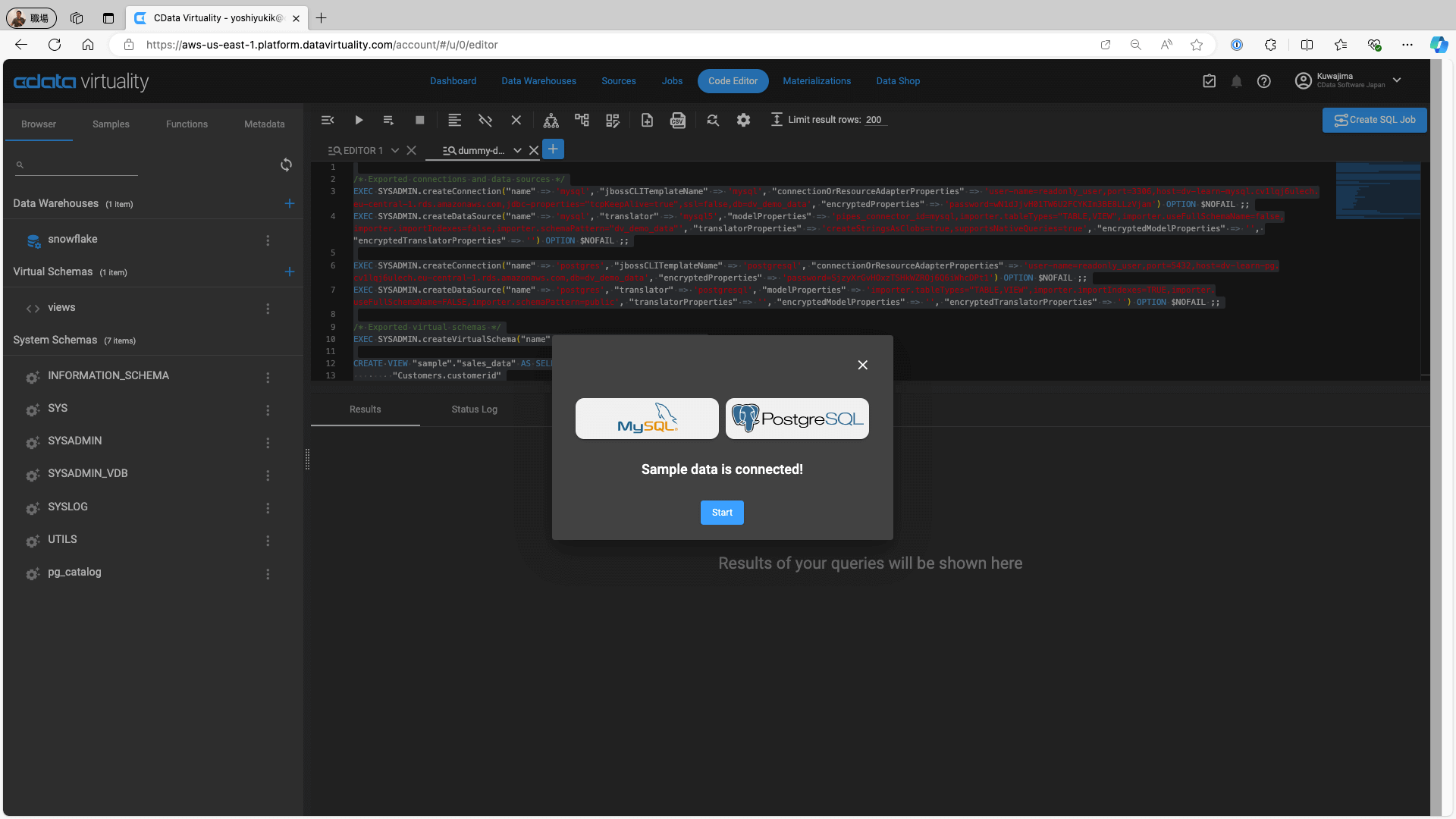Open the tasks checklist icon in the header
Image resolution: width=1456 pixels, height=819 pixels.
tap(1210, 81)
